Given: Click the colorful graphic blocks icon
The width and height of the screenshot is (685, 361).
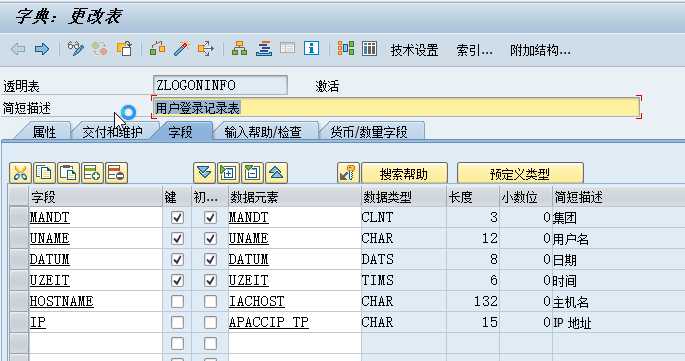Looking at the screenshot, I should (346, 49).
